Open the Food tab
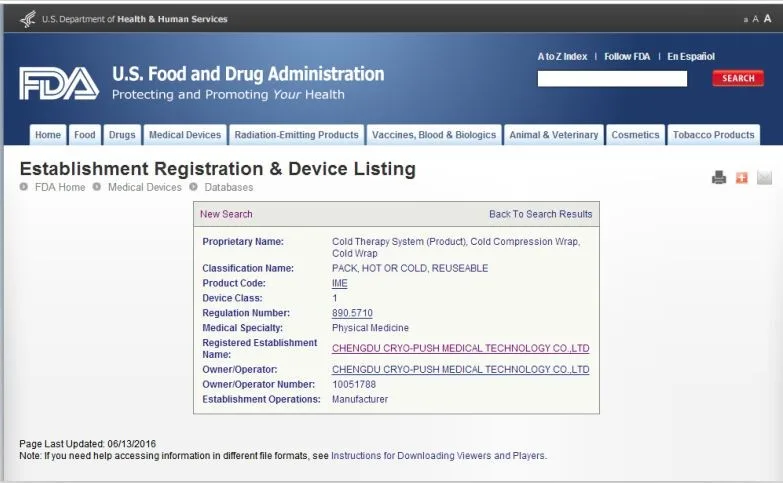 pos(85,135)
